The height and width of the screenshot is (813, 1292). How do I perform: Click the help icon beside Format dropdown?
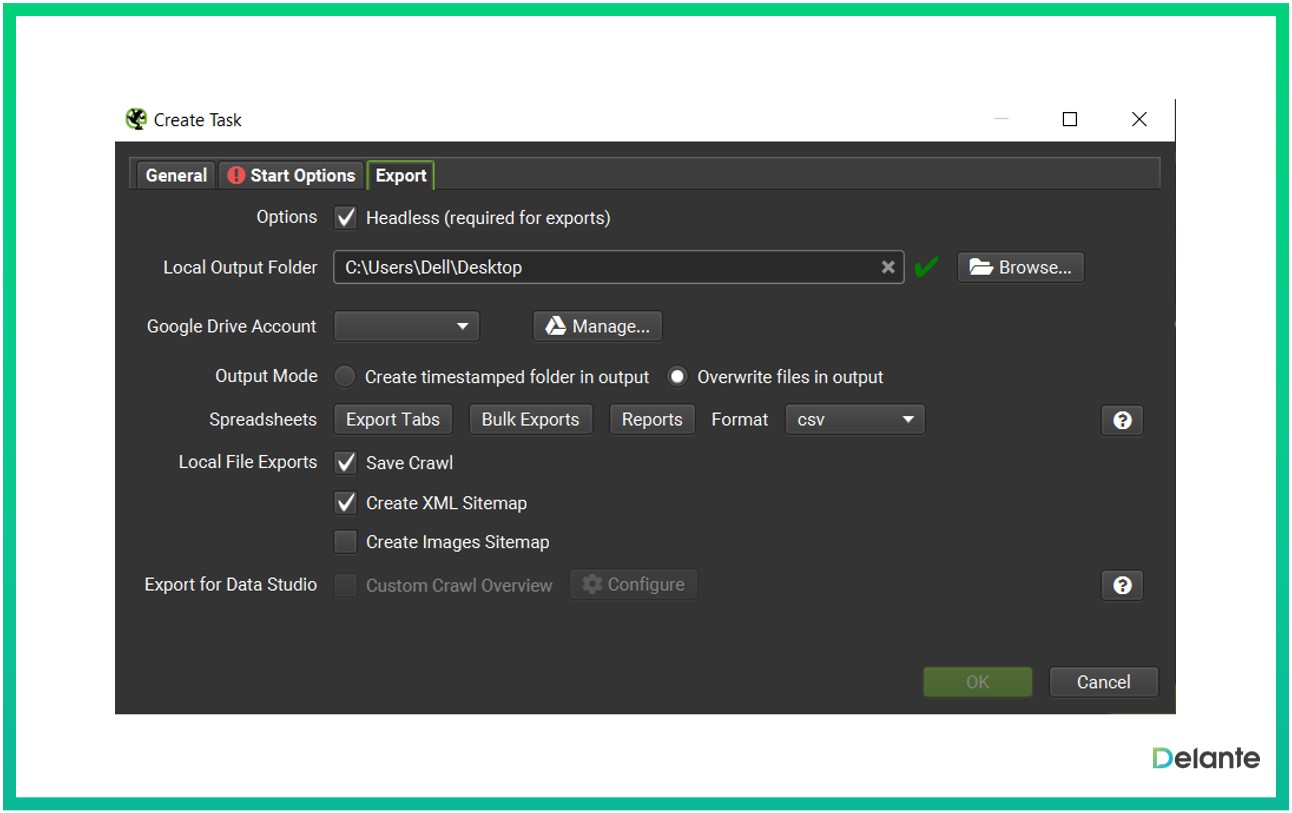[1122, 420]
